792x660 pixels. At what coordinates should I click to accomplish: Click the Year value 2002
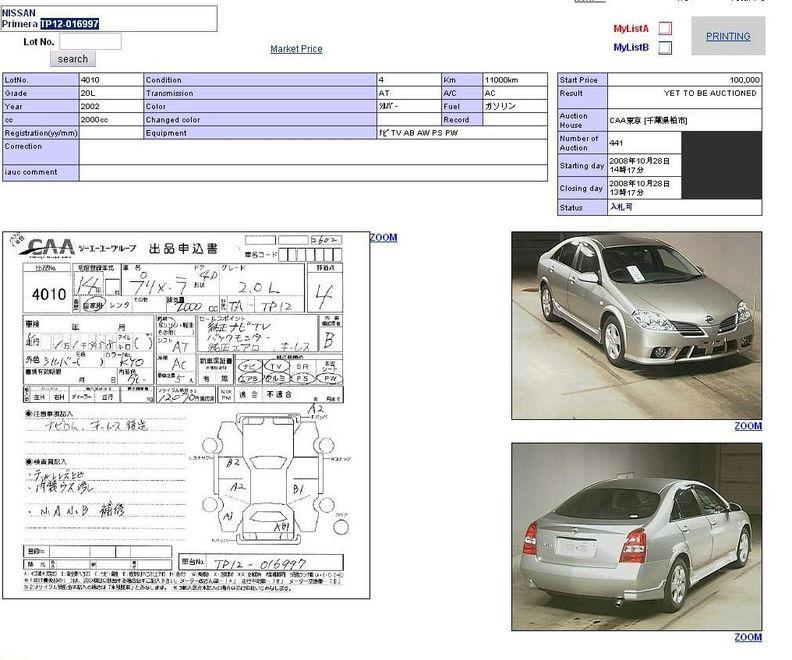[x=90, y=107]
